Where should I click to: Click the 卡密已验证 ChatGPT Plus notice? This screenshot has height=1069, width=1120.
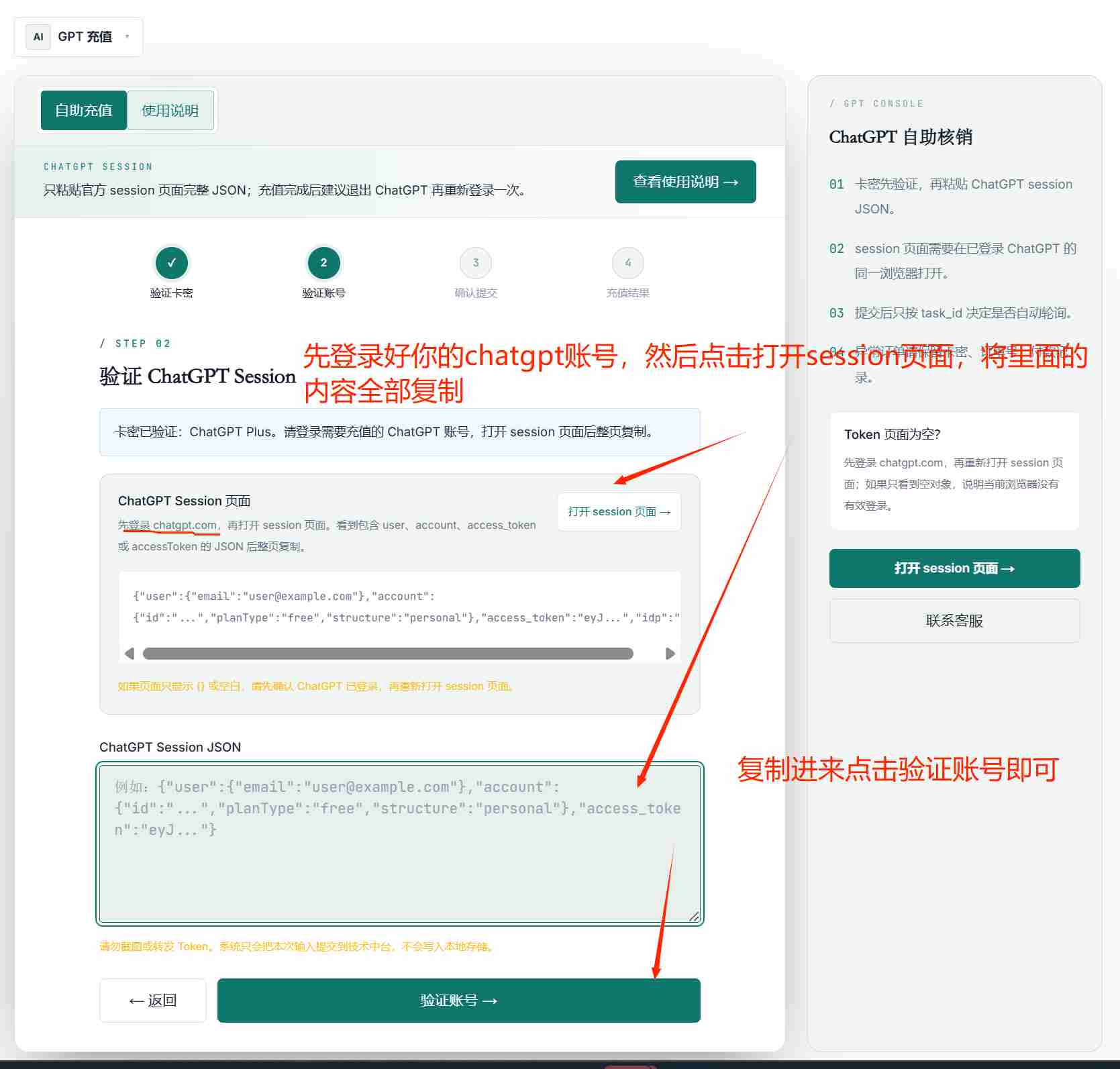(x=400, y=432)
